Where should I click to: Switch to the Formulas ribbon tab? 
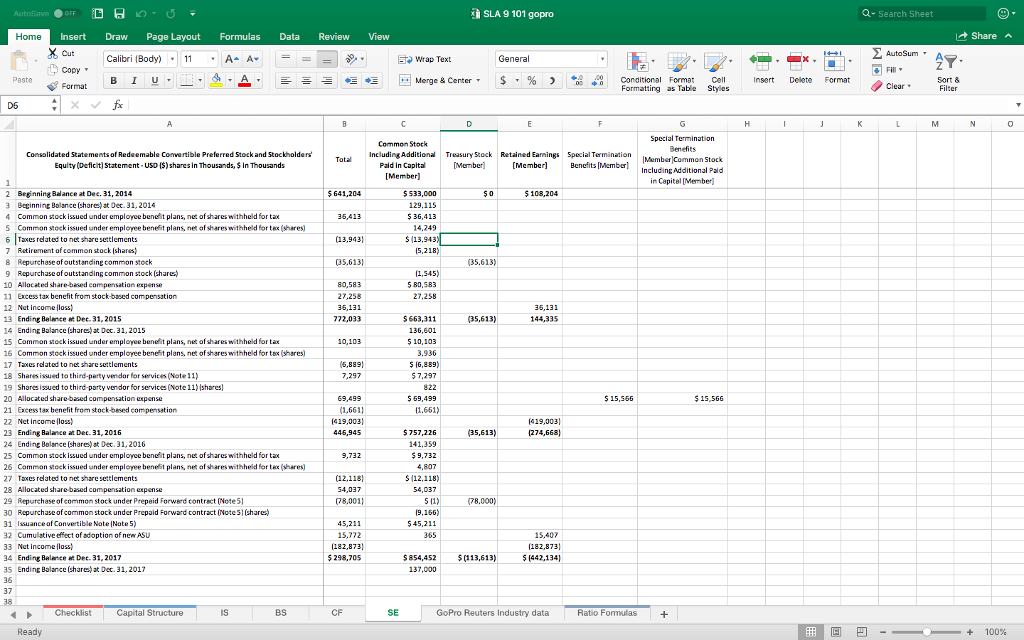pos(240,36)
